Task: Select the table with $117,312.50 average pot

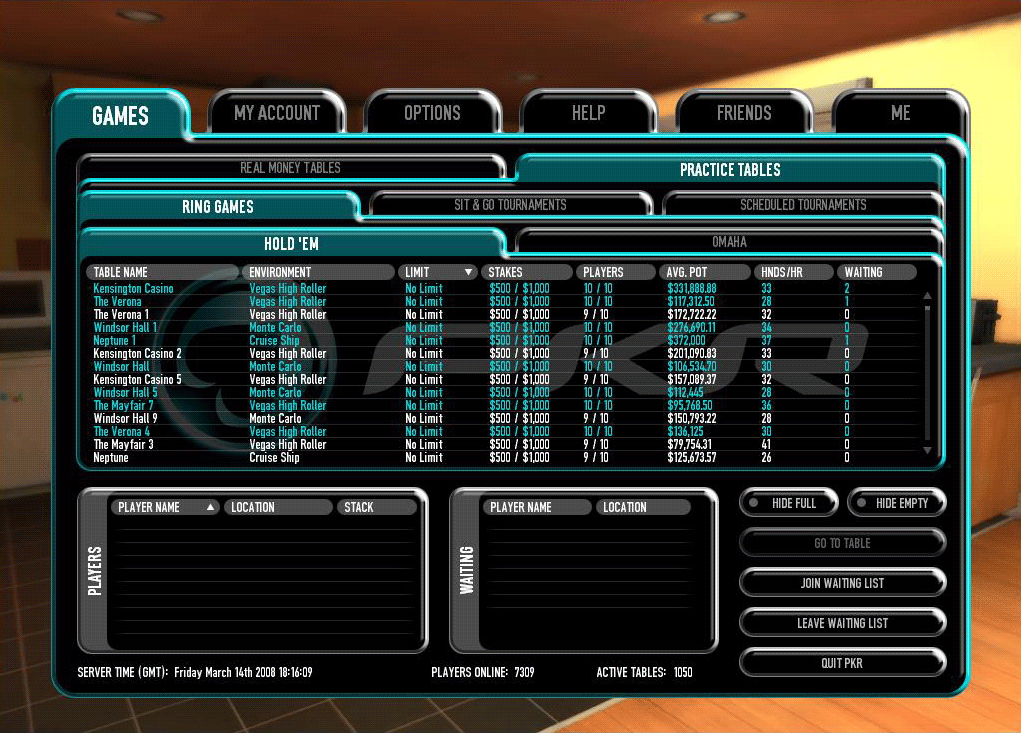Action: (x=501, y=301)
